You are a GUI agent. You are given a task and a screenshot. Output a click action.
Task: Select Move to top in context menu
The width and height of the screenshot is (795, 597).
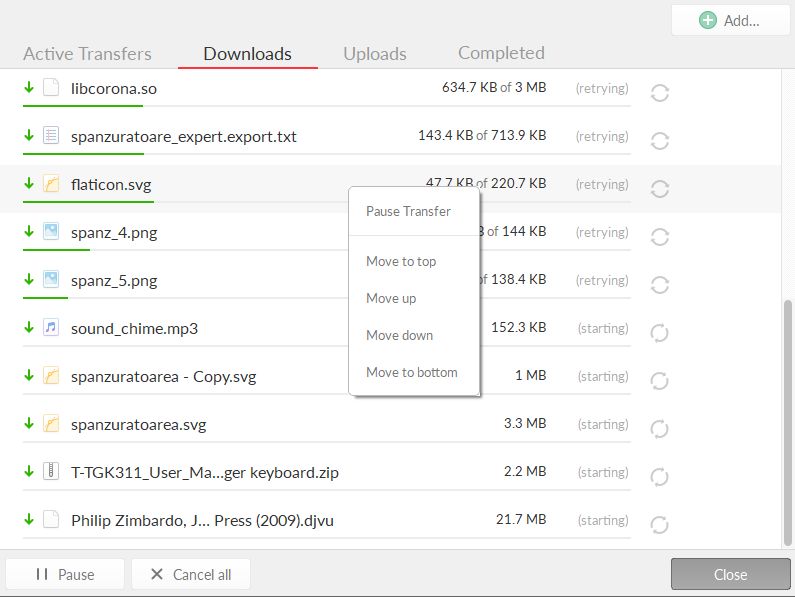(401, 261)
